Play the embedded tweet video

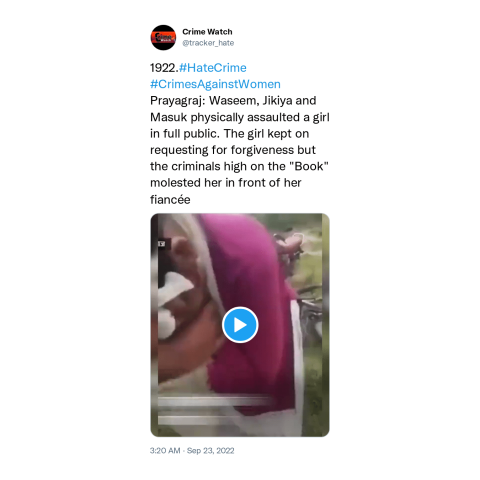pyautogui.click(x=240, y=325)
